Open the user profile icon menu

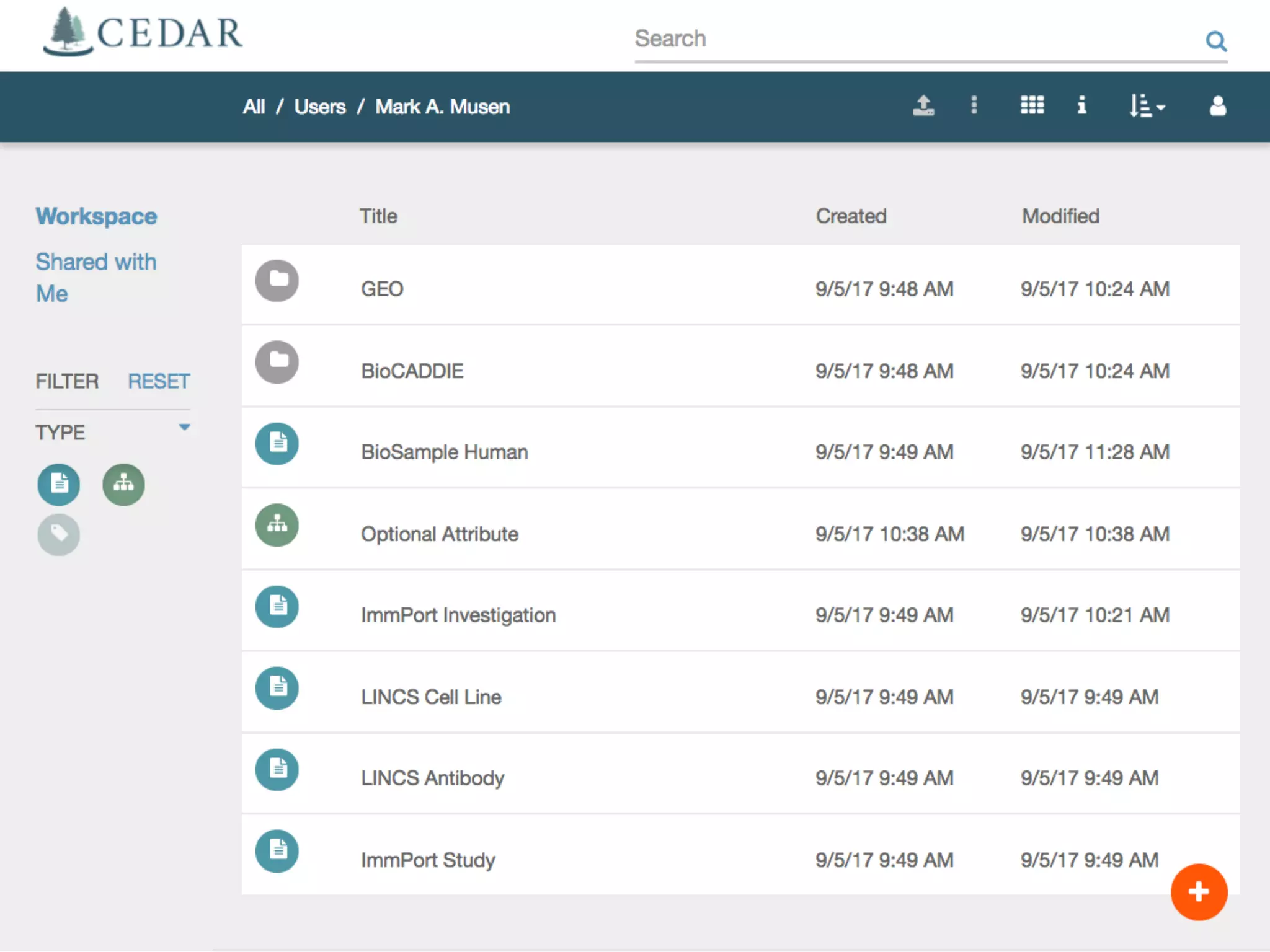pyautogui.click(x=1217, y=106)
